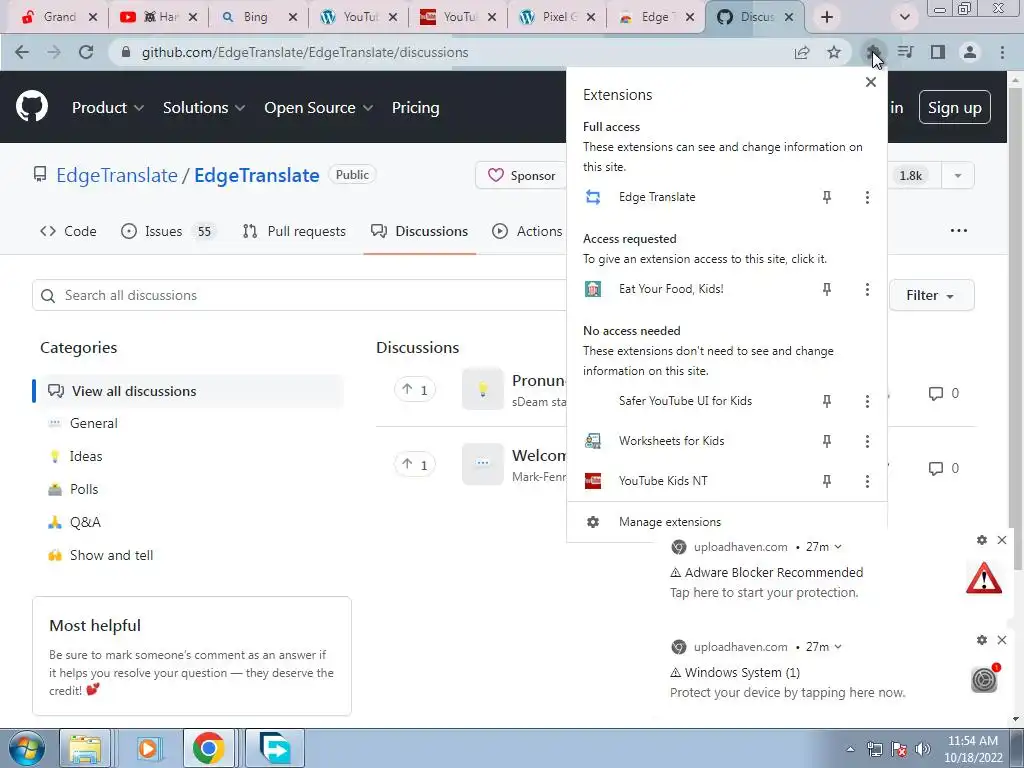Open the Pricing link
This screenshot has height=768, width=1024.
click(x=415, y=108)
